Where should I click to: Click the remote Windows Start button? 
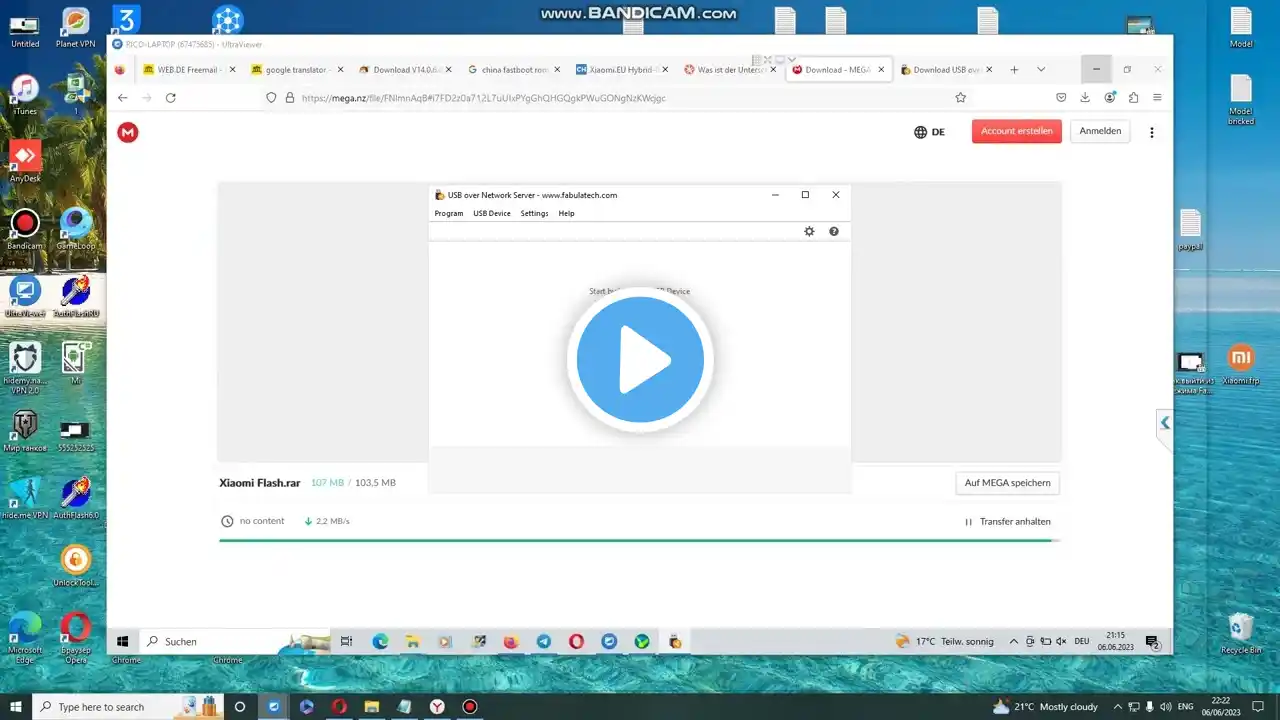(123, 641)
